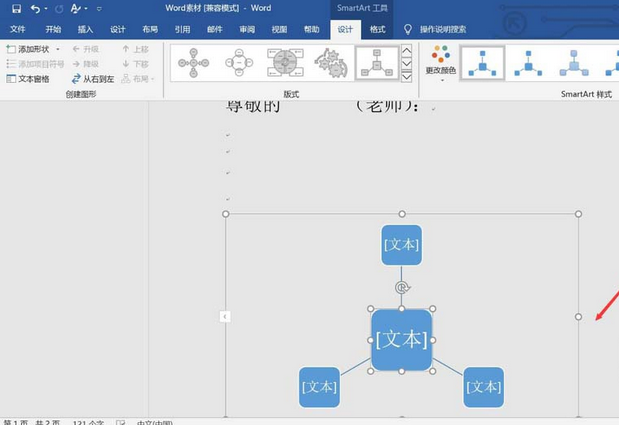Open the 审阅 tab
This screenshot has width=619, height=425.
[x=247, y=29]
